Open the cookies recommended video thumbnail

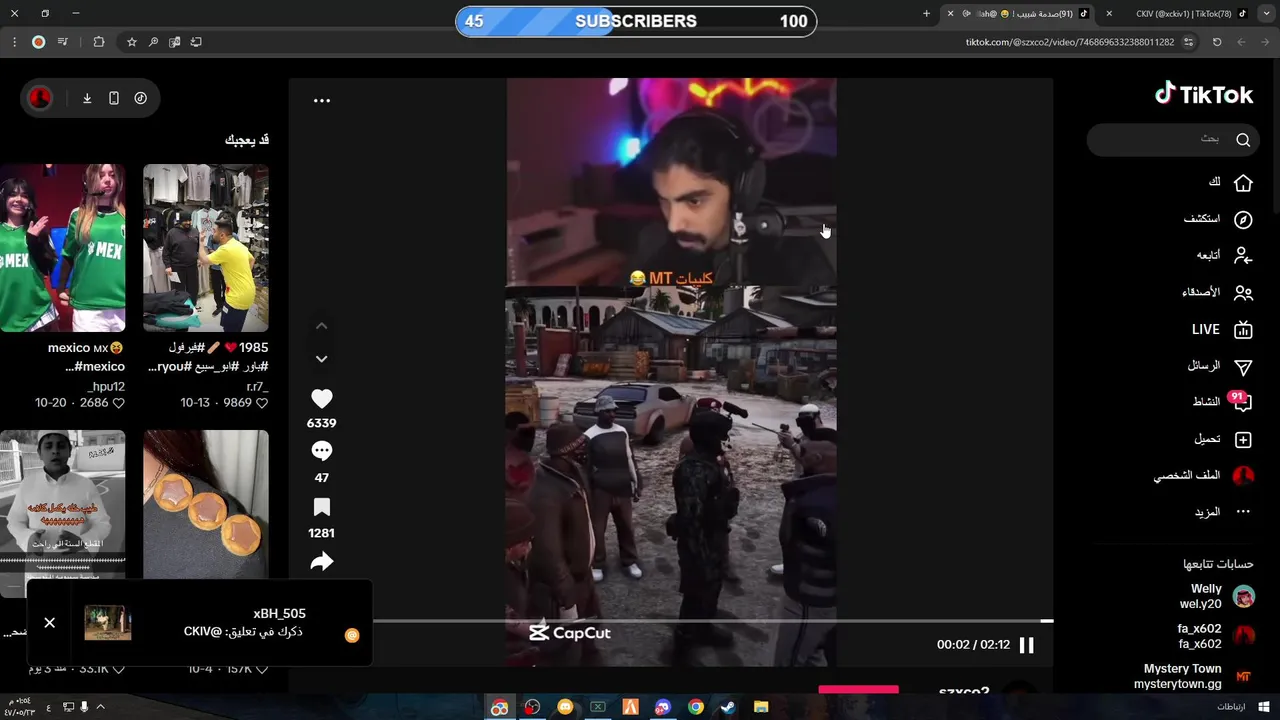click(206, 505)
